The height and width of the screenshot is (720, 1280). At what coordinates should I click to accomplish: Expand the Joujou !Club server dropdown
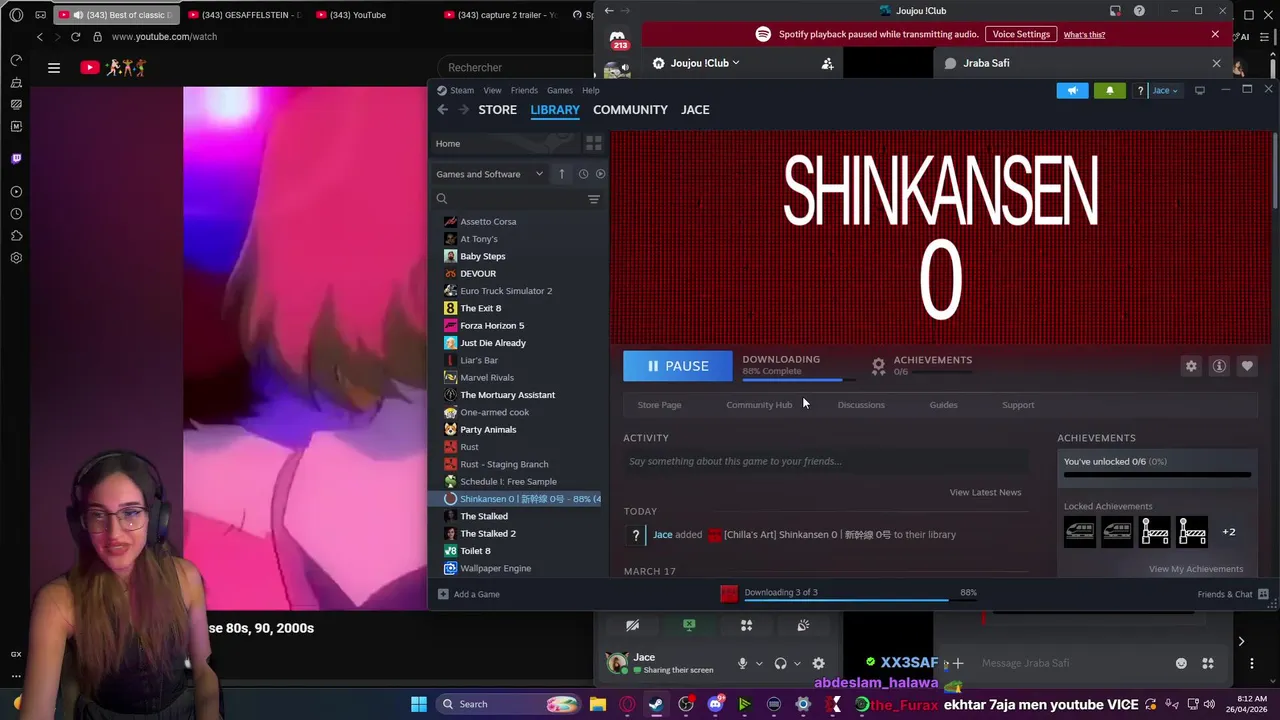(x=697, y=63)
